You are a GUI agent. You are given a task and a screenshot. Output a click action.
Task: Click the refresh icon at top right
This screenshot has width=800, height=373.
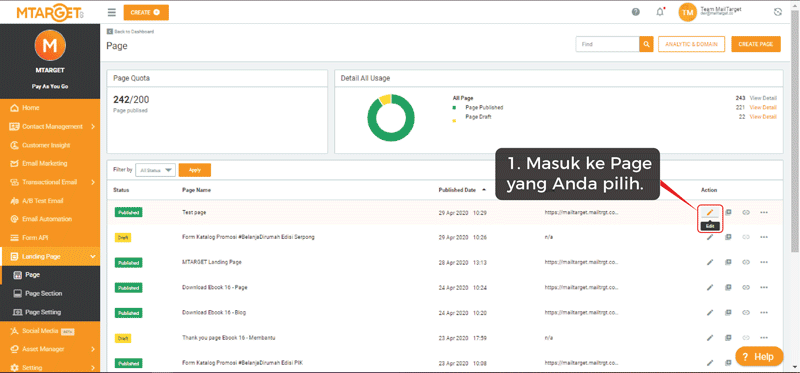[778, 12]
